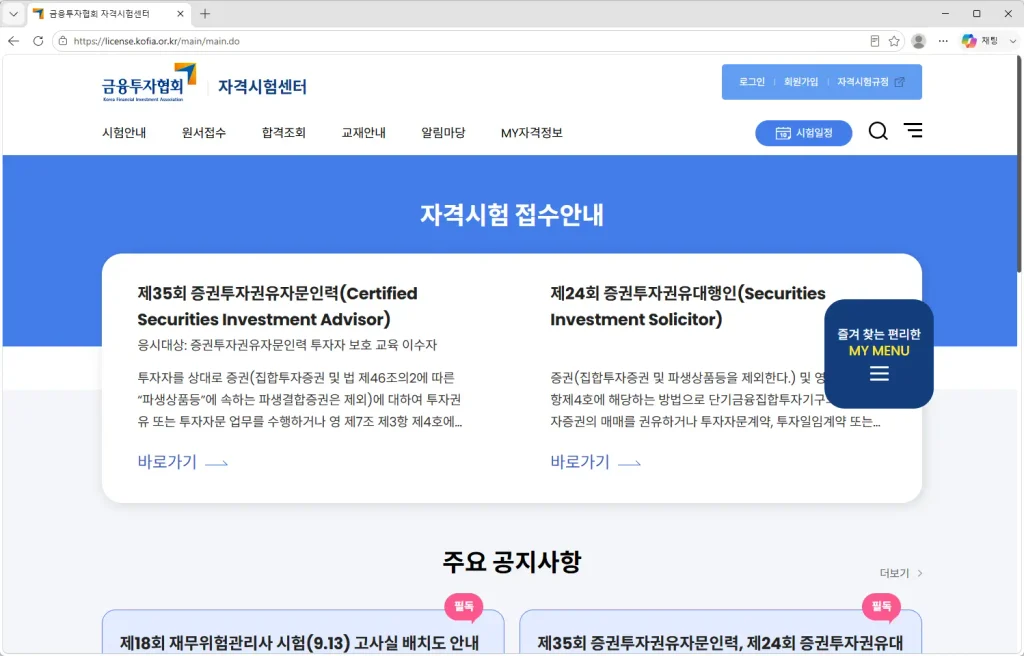This screenshot has height=656, width=1024.
Task: Open the 시험안내 menu
Action: point(124,133)
